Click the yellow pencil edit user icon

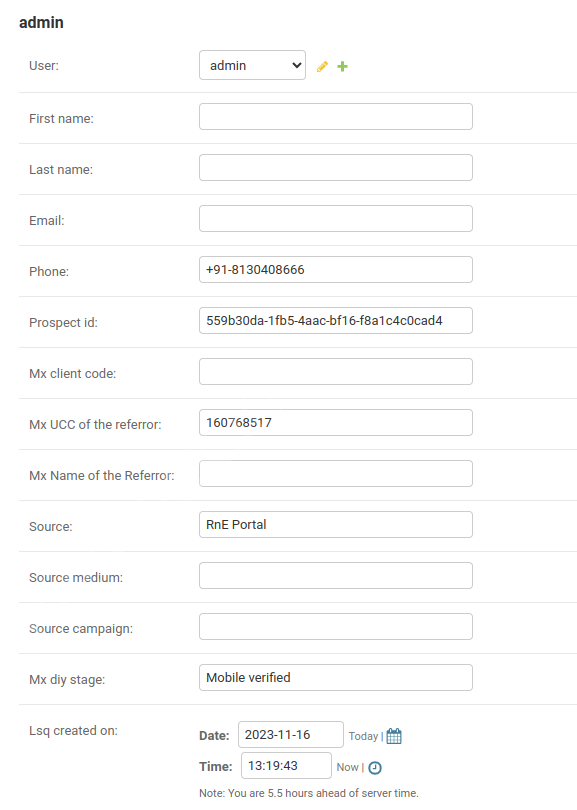(x=322, y=66)
